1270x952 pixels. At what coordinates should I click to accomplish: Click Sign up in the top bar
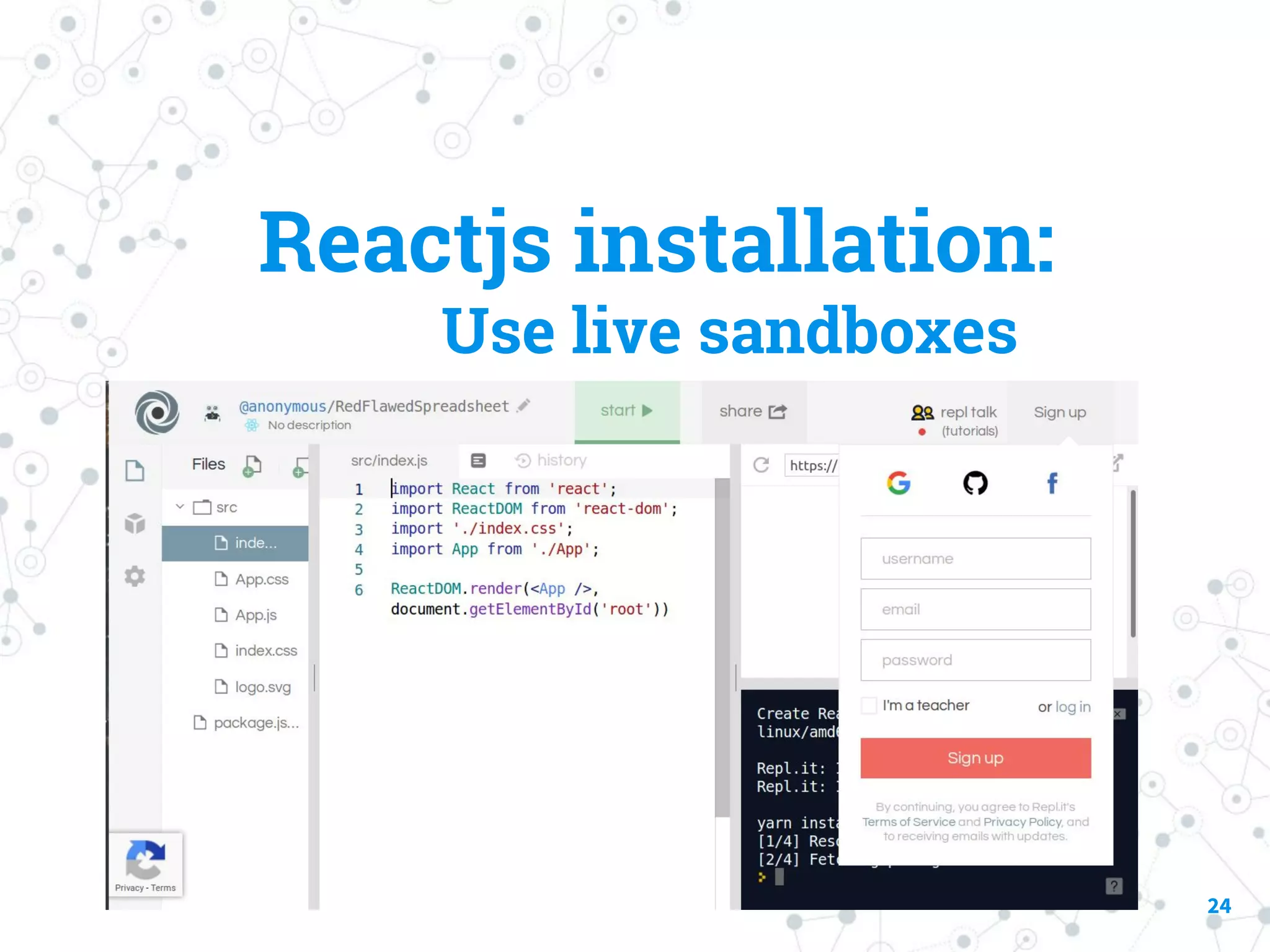pyautogui.click(x=1060, y=412)
